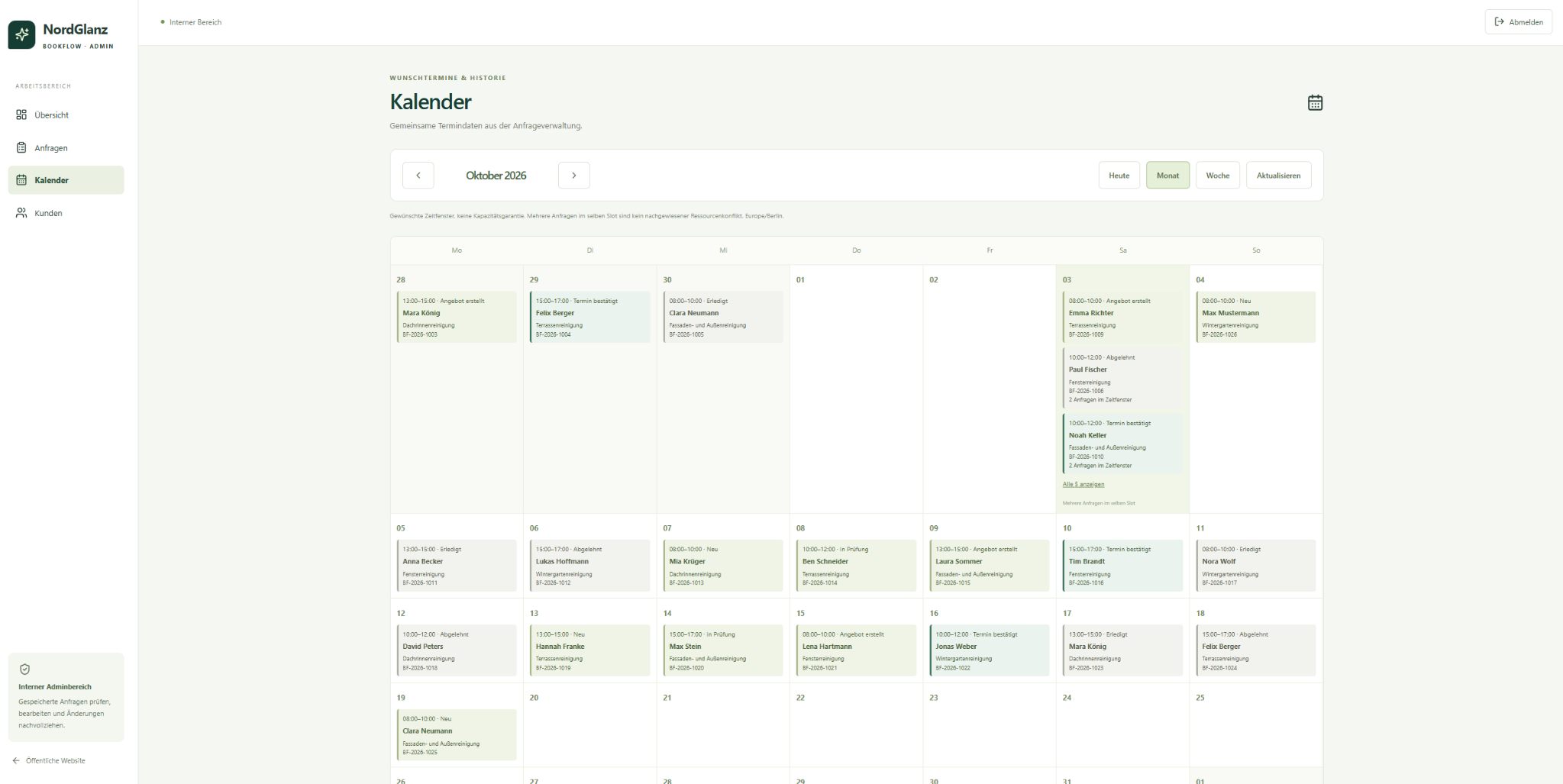1563x784 pixels.
Task: Click Aktualisieren to refresh the calendar
Action: pyautogui.click(x=1279, y=176)
